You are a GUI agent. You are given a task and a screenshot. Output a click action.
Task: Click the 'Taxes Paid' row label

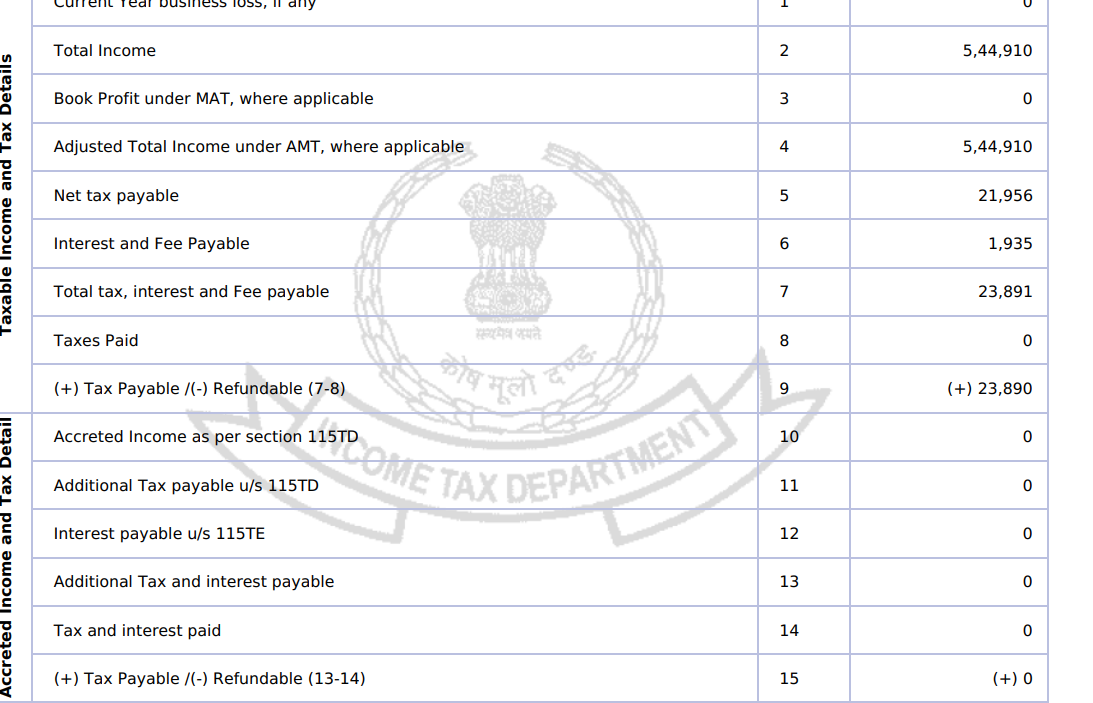[x=96, y=341]
